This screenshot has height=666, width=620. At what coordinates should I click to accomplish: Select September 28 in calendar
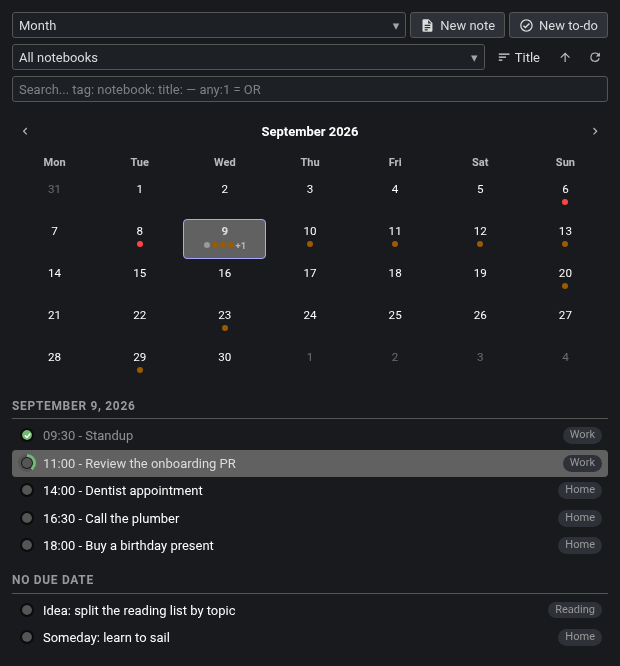click(54, 365)
